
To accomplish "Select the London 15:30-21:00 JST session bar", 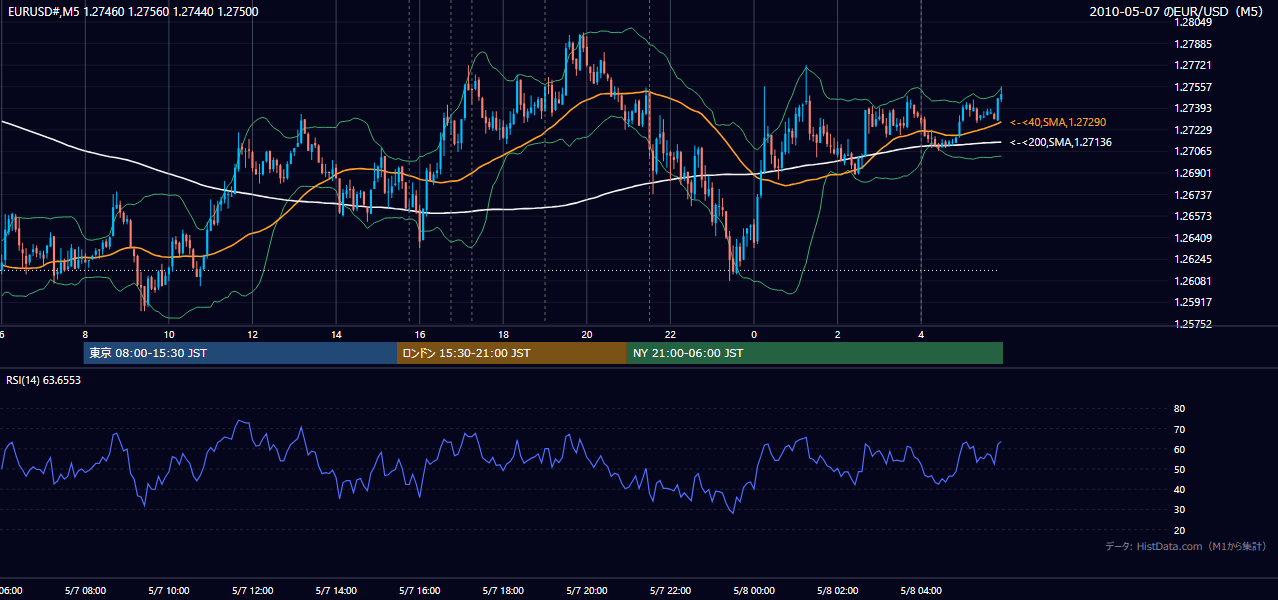I will [x=512, y=353].
